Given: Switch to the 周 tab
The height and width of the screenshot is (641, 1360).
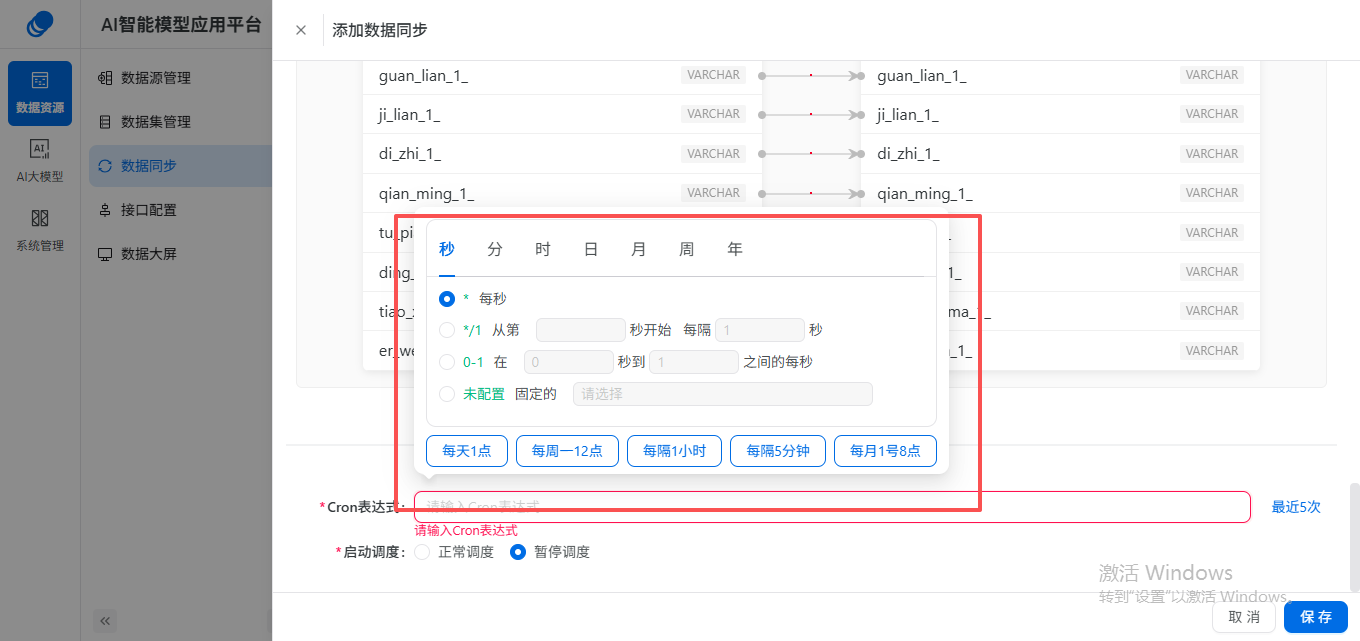Looking at the screenshot, I should (x=687, y=250).
